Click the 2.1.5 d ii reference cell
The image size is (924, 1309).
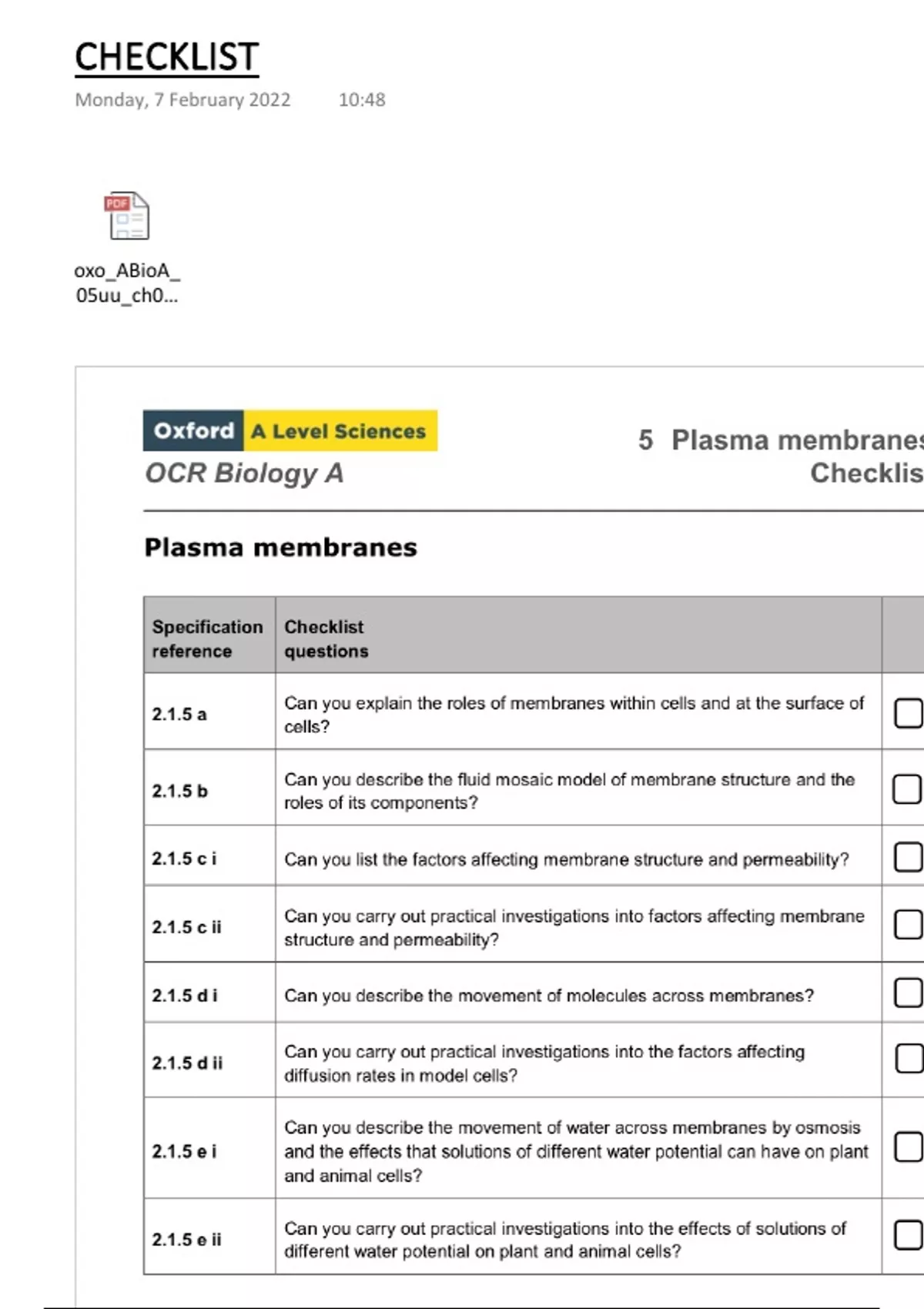[x=187, y=1063]
